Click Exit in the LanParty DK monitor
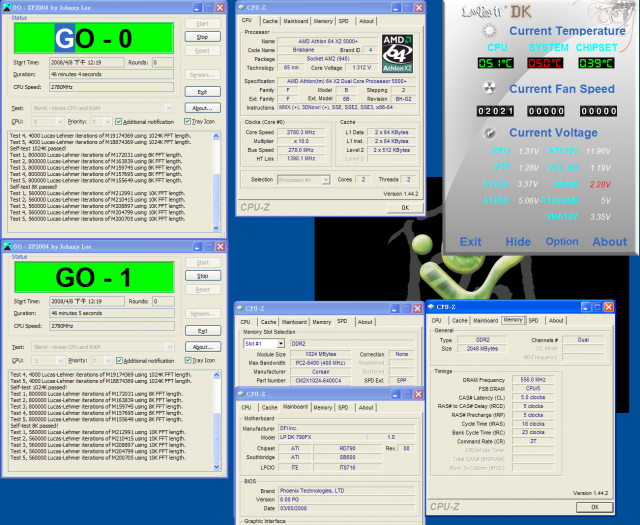The width and height of the screenshot is (640, 525). [x=470, y=242]
